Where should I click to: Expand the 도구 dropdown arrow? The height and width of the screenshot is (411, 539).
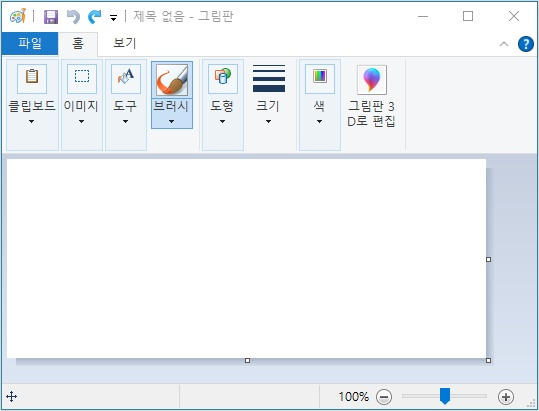coord(125,121)
